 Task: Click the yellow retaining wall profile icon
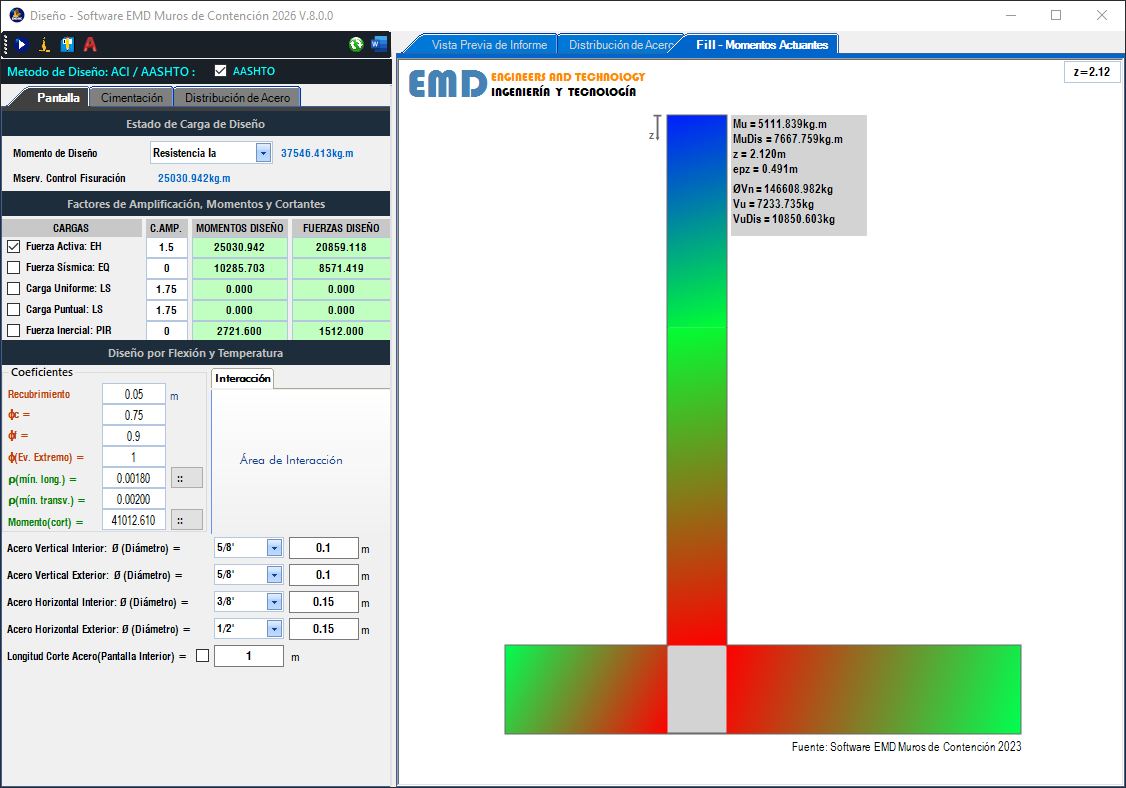44,45
